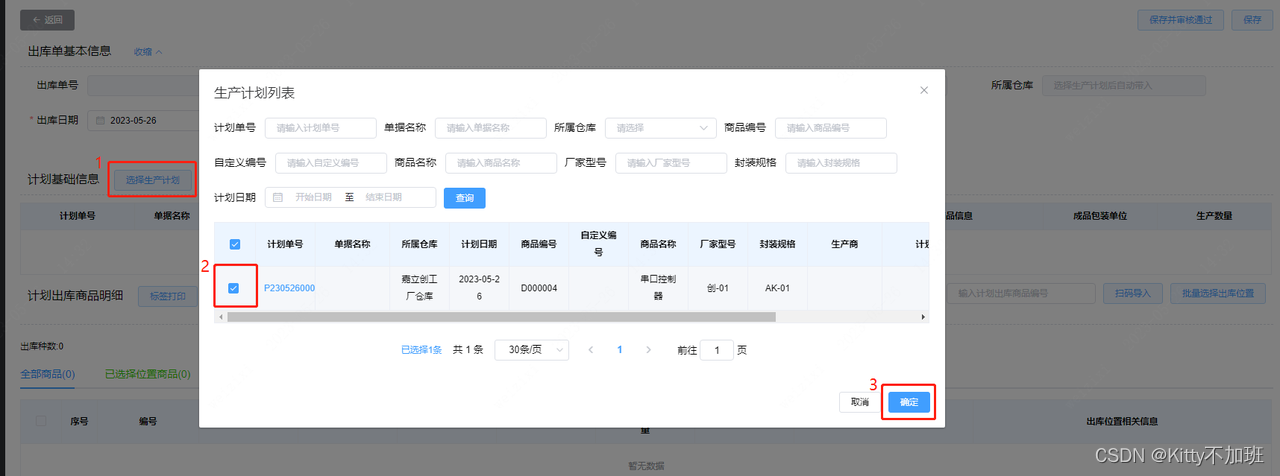1280x476 pixels.
Task: Click the 前往 page number input
Action: tap(716, 350)
